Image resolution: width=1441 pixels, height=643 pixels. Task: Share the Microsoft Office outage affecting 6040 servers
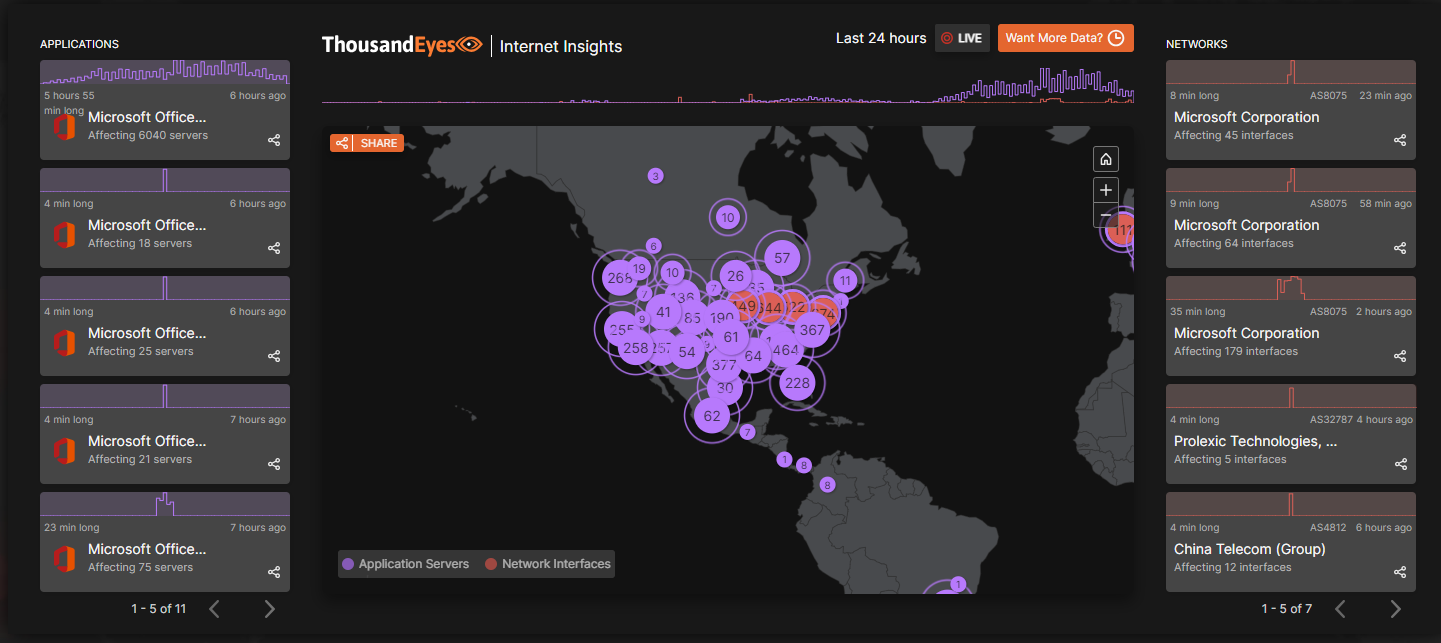point(274,140)
